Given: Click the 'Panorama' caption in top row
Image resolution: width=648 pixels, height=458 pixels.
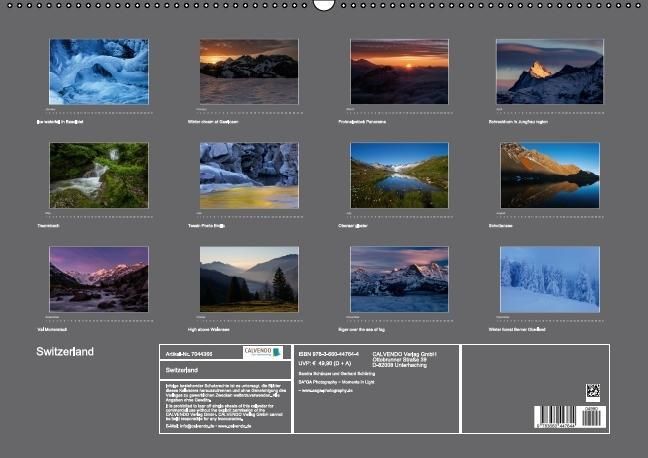Looking at the screenshot, I should tap(362, 122).
